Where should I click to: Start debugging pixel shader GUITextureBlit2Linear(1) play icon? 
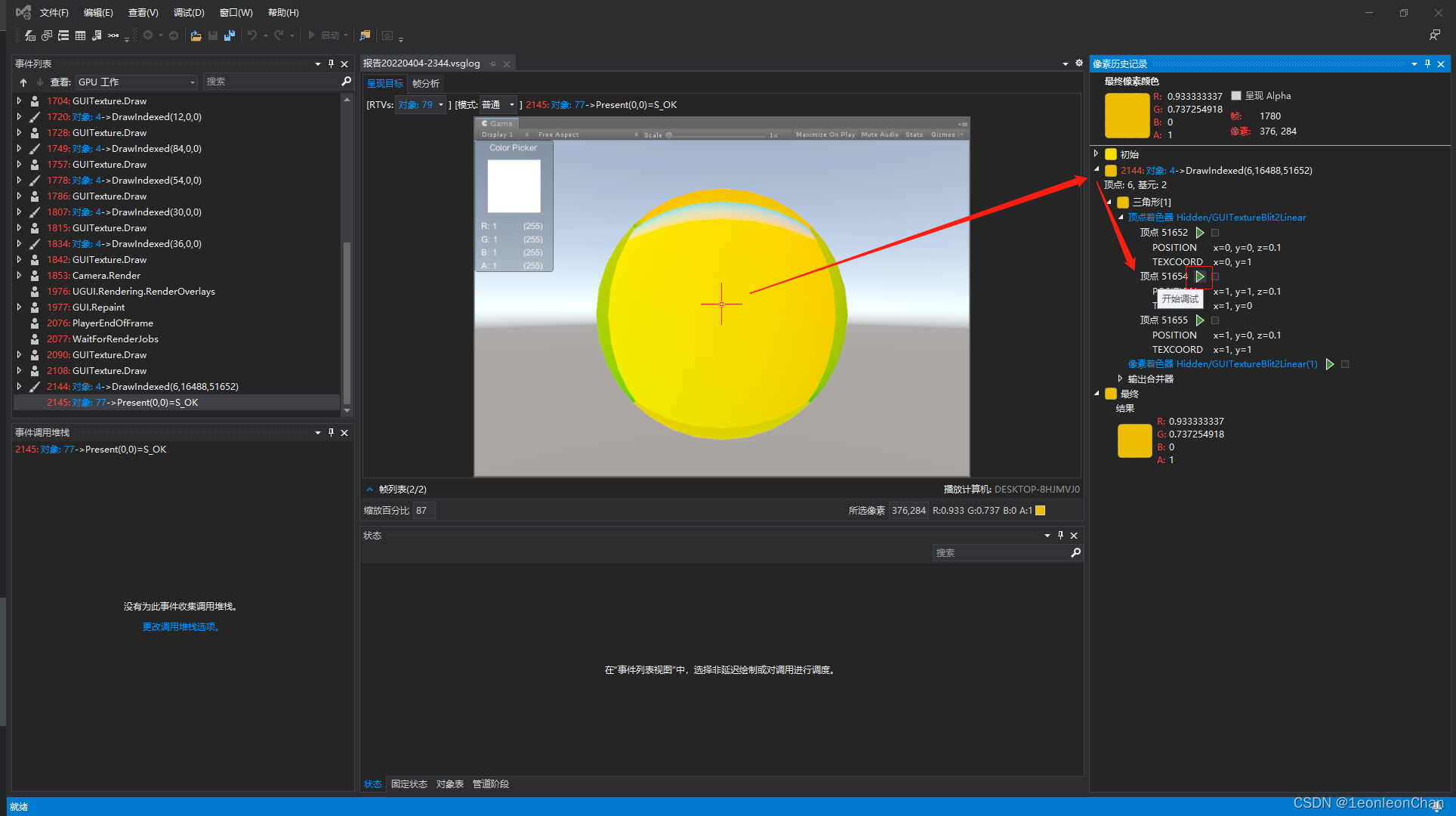(x=1330, y=364)
